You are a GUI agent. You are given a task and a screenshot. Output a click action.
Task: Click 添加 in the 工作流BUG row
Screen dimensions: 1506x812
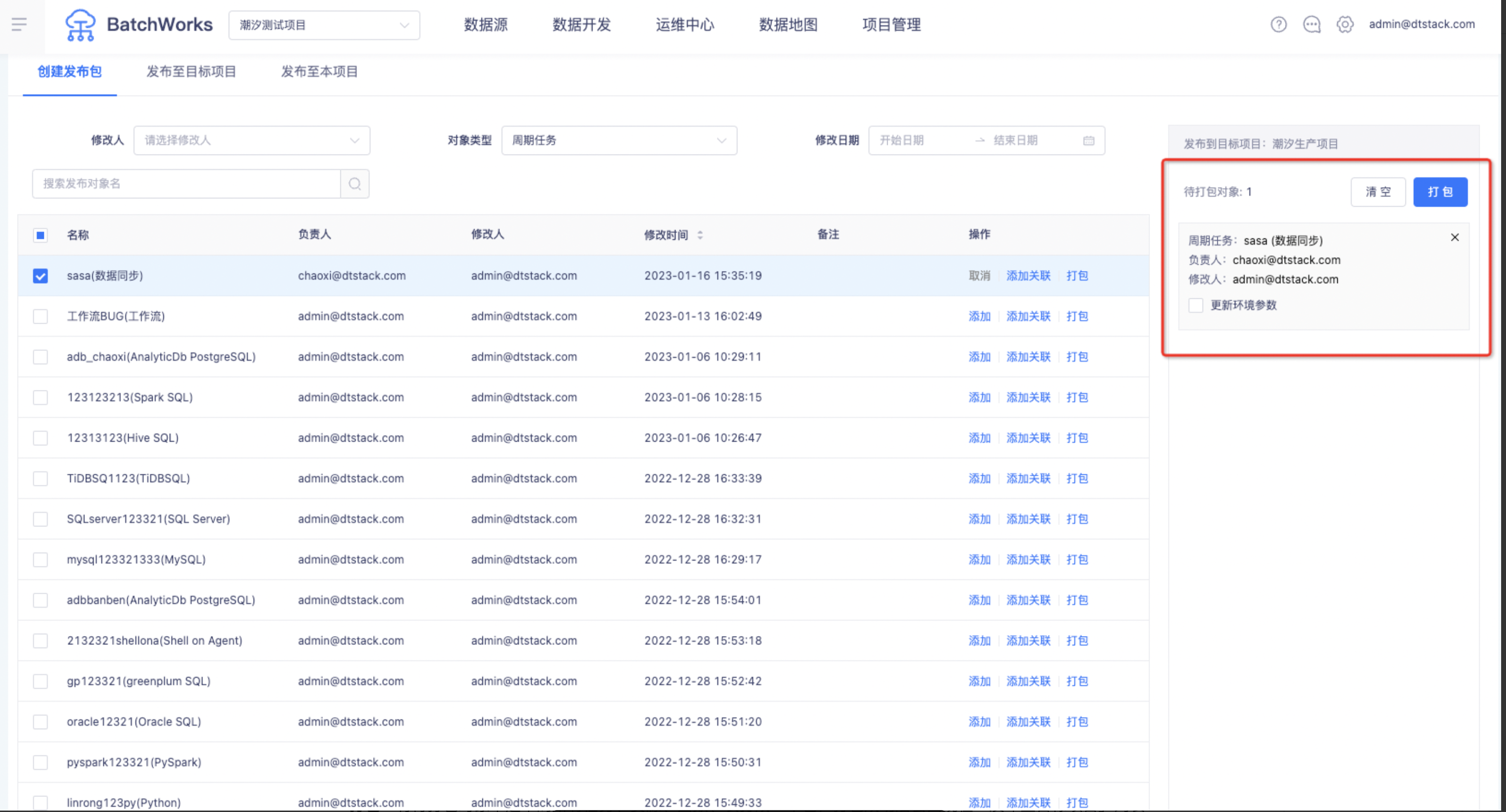pos(979,316)
